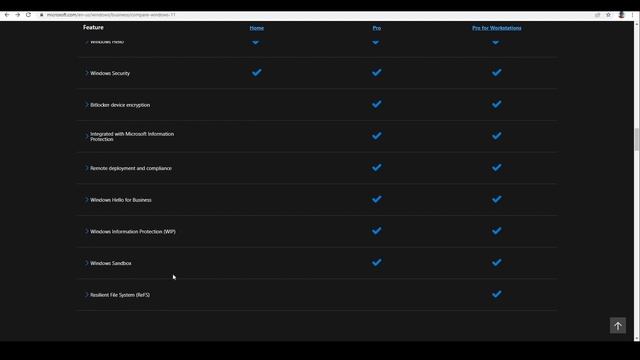
Task: Click the share page icon in address bar
Action: [x=598, y=15]
